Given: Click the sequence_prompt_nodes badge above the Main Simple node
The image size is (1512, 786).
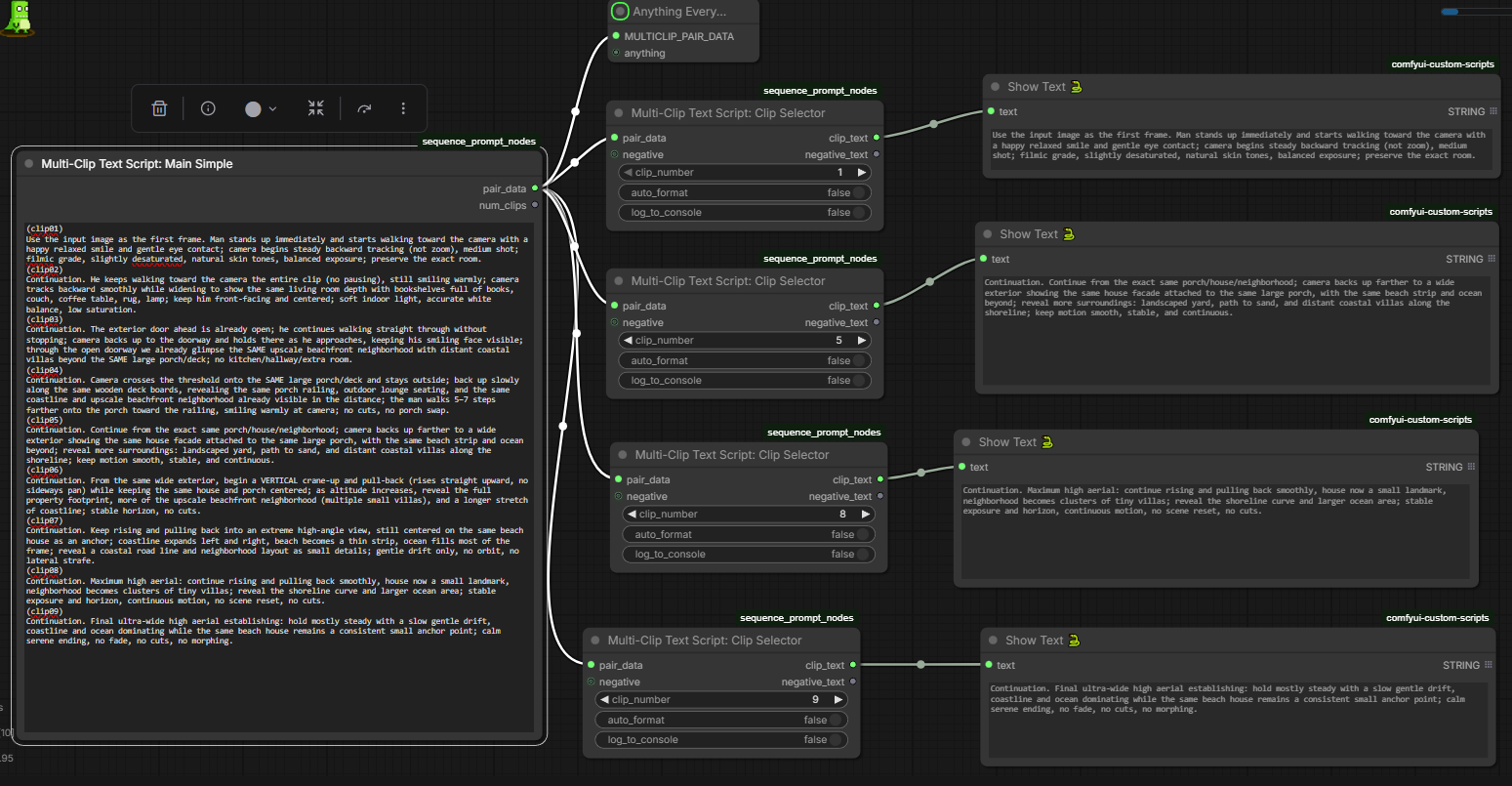Looking at the screenshot, I should (x=479, y=142).
